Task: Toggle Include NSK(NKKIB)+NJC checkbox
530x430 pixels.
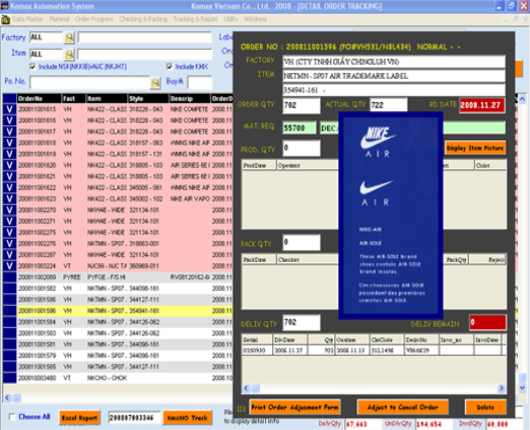Action: click(x=33, y=67)
